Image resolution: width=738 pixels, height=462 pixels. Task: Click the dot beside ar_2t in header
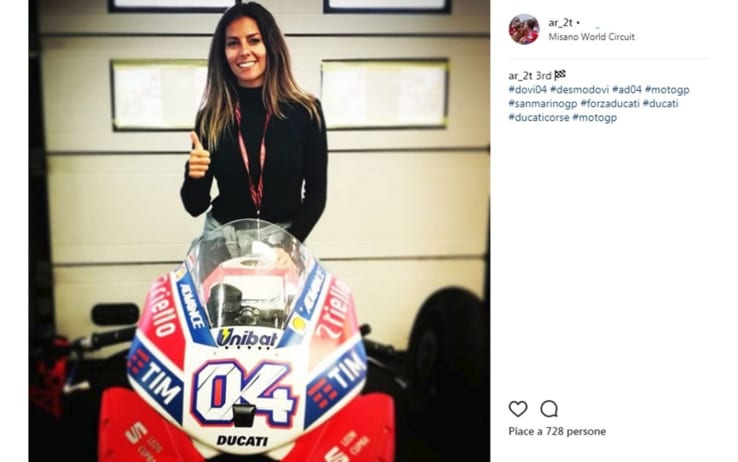pyautogui.click(x=578, y=23)
